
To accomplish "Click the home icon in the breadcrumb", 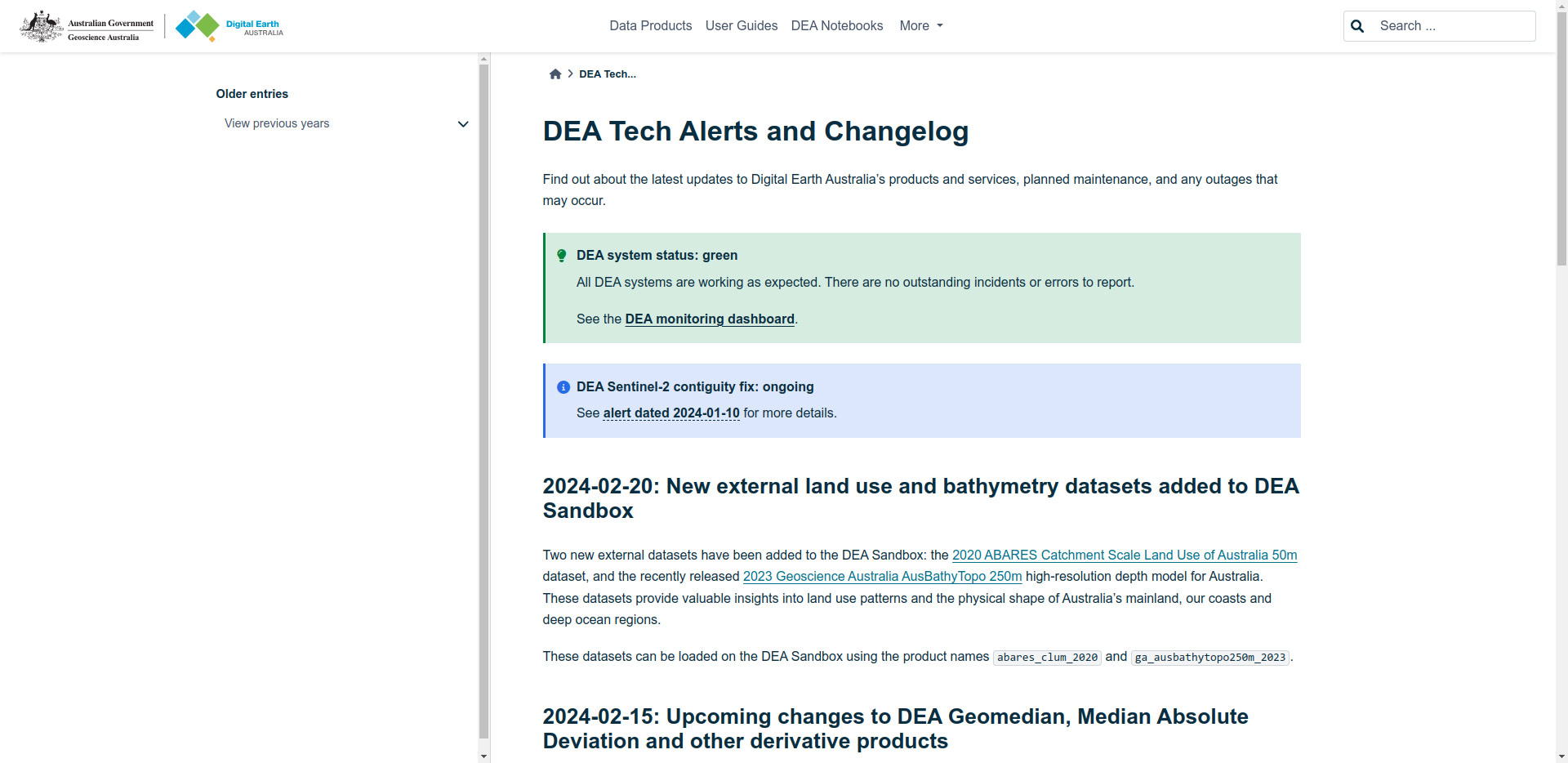I will click(x=555, y=74).
